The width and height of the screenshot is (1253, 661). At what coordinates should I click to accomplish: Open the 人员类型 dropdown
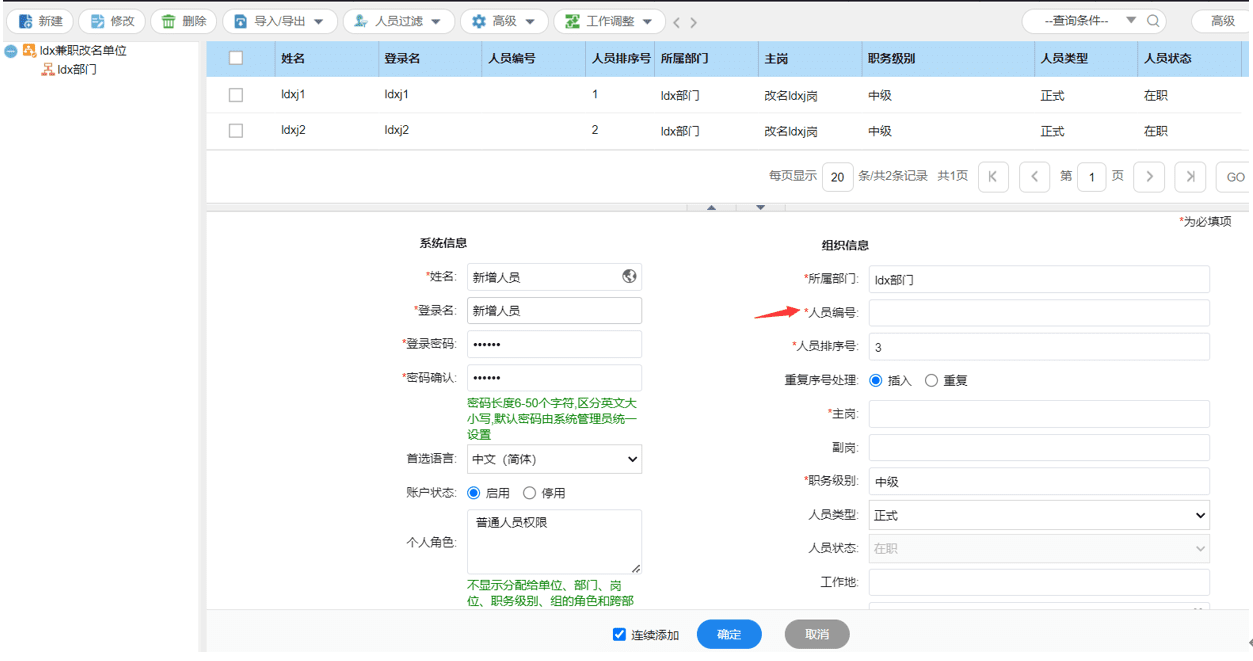1039,515
